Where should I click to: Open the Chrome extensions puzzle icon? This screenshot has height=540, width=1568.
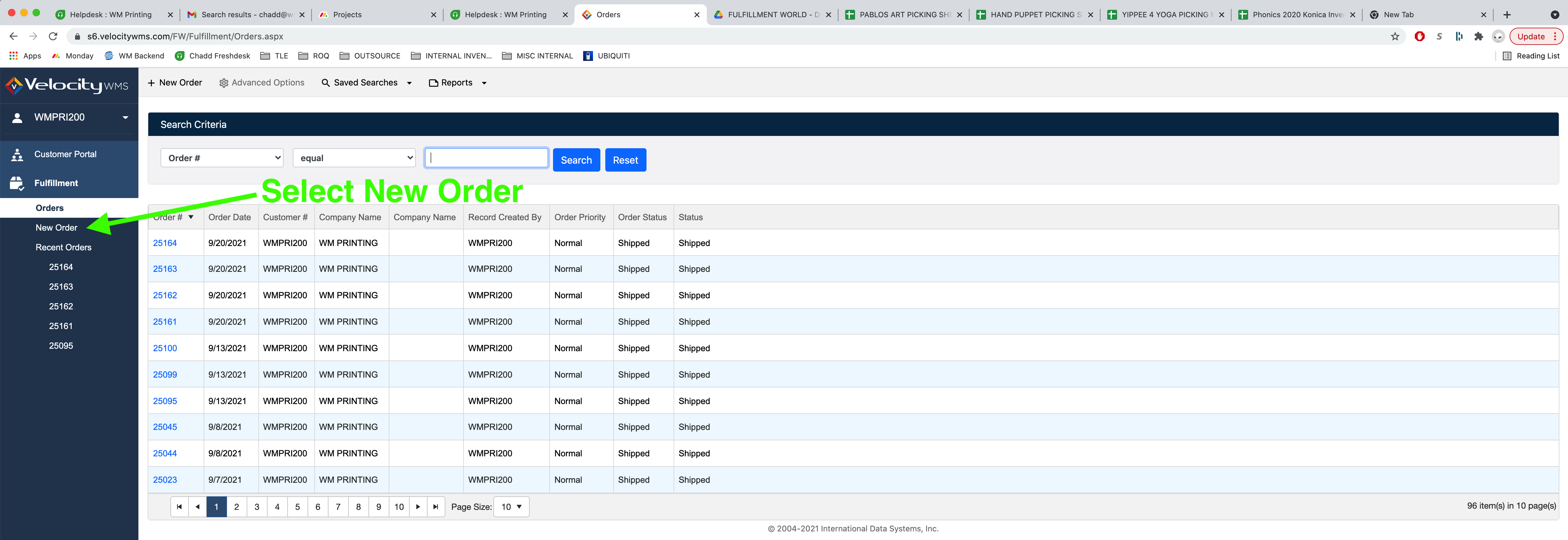pyautogui.click(x=1478, y=37)
